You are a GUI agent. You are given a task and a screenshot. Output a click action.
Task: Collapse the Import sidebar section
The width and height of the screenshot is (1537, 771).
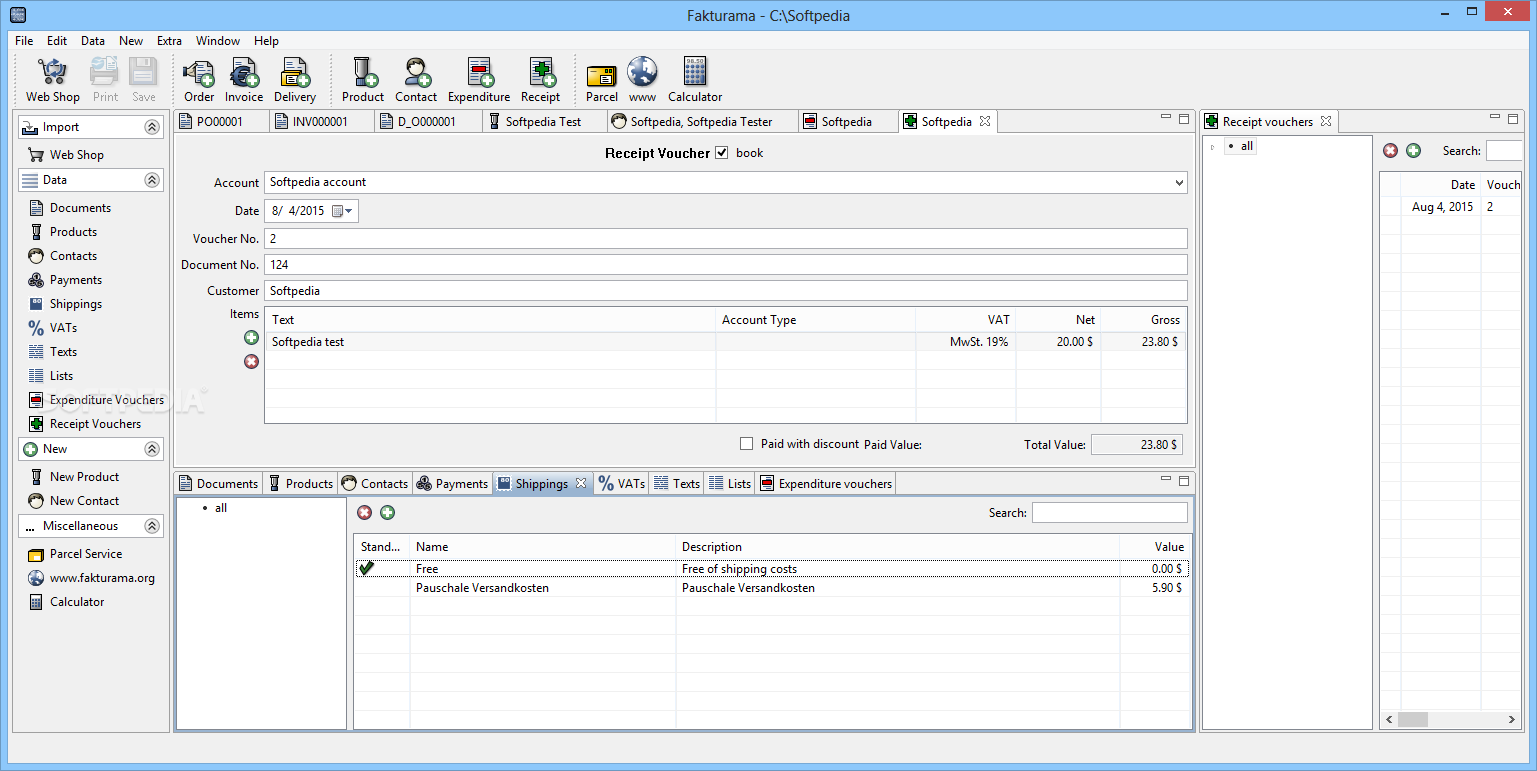[x=152, y=127]
